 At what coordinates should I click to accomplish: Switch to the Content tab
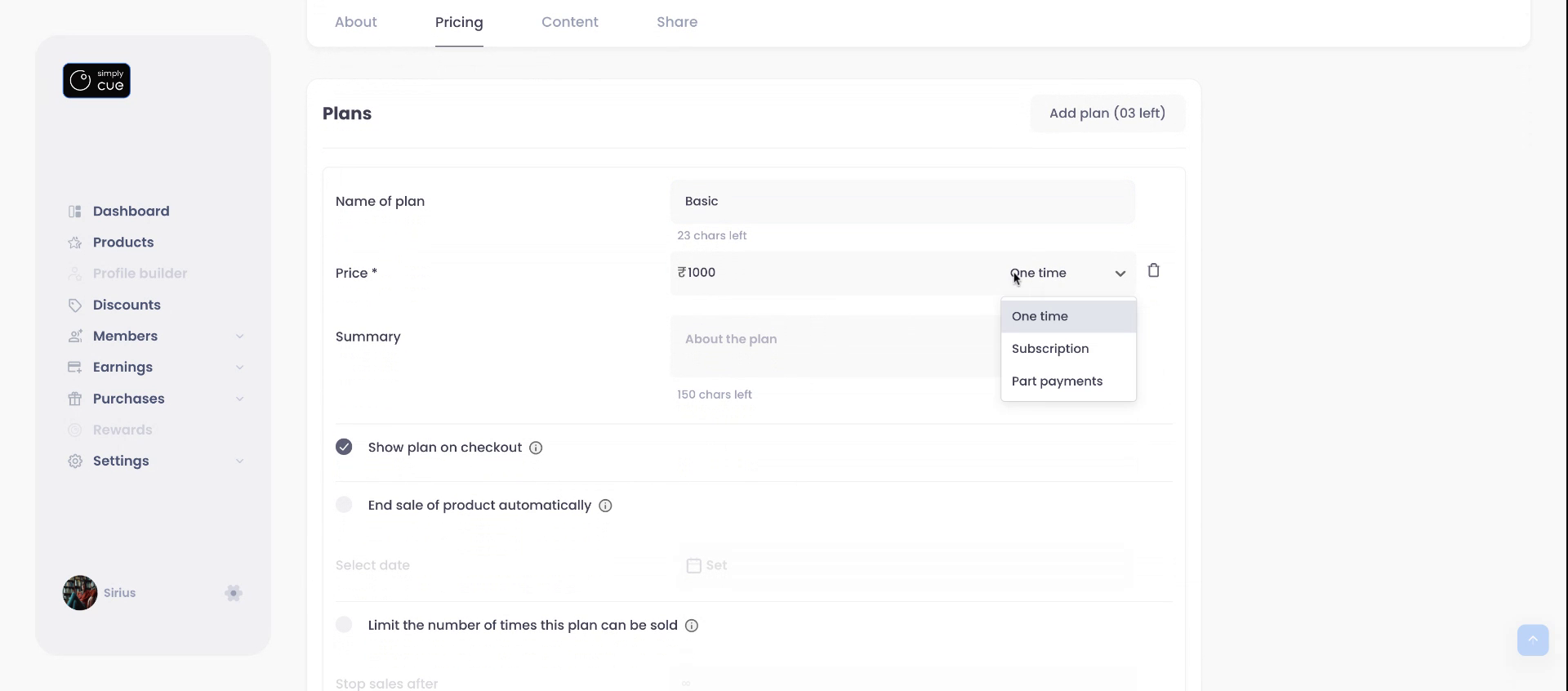coord(569,22)
